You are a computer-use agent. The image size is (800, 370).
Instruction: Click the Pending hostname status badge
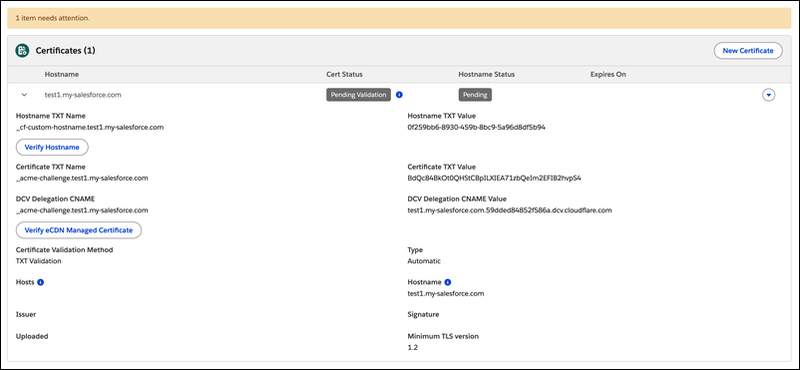tap(475, 95)
